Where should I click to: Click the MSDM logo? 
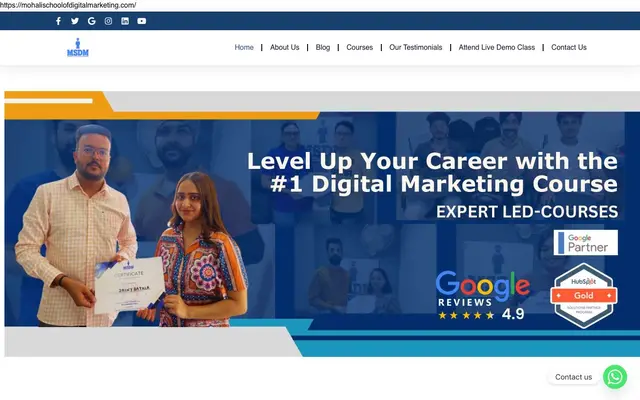[x=78, y=47]
